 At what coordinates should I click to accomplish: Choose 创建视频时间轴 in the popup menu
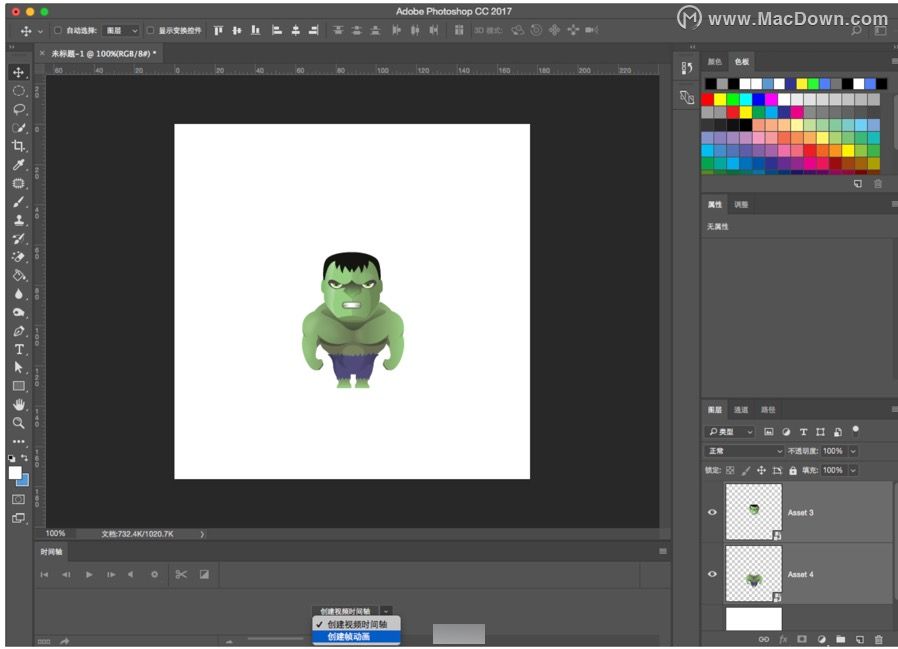coord(356,624)
